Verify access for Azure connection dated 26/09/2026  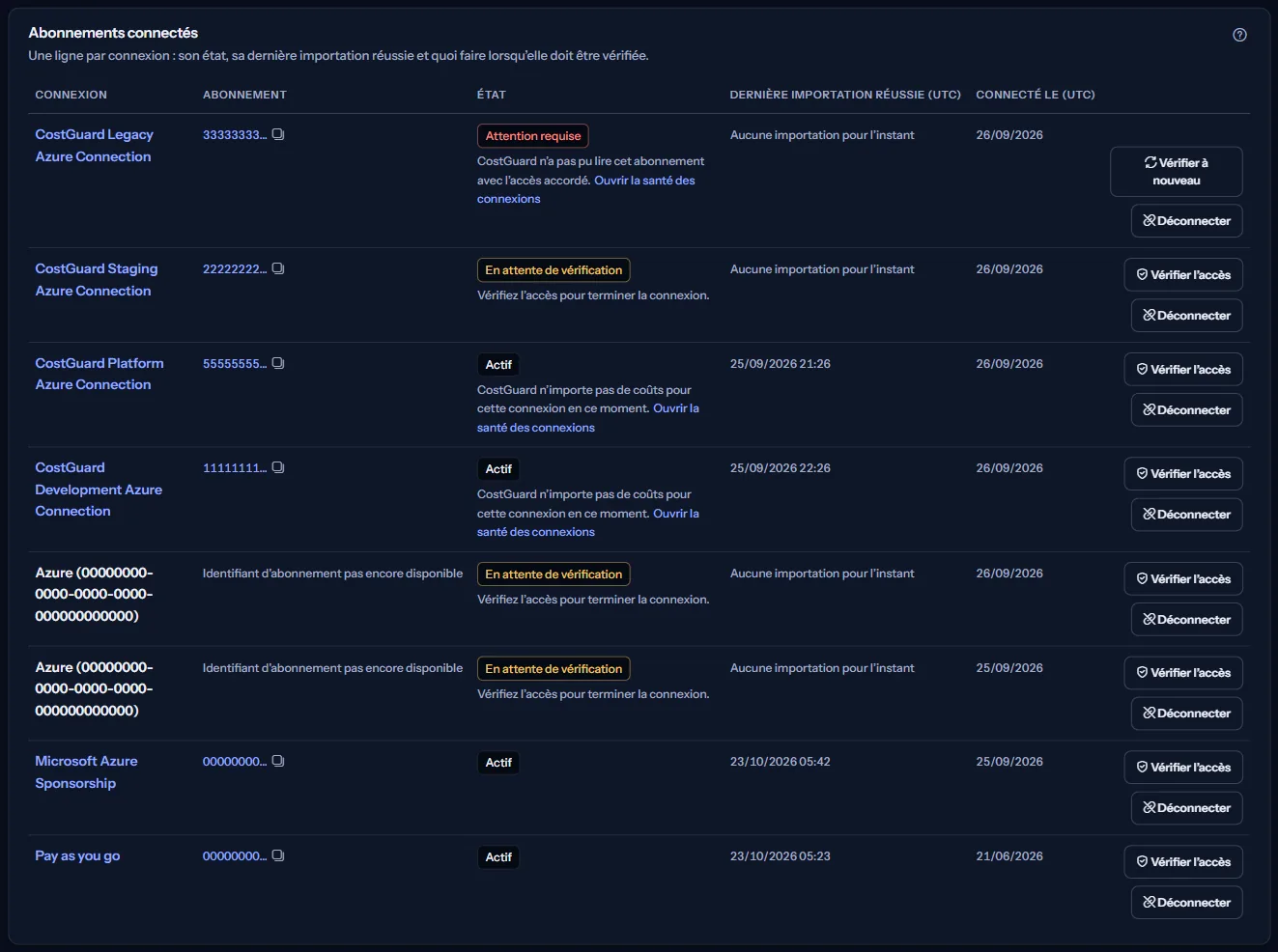pyautogui.click(x=1183, y=579)
